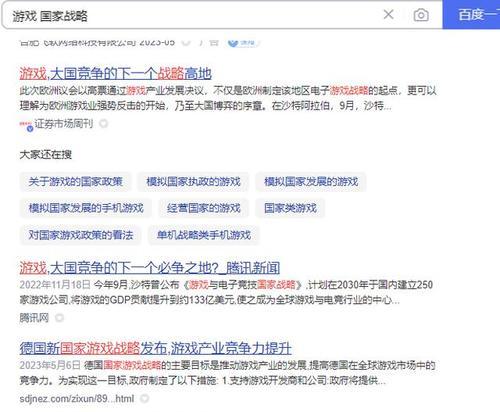Select suggestion 模拟国家发展的手机游戏

pyautogui.click(x=86, y=208)
